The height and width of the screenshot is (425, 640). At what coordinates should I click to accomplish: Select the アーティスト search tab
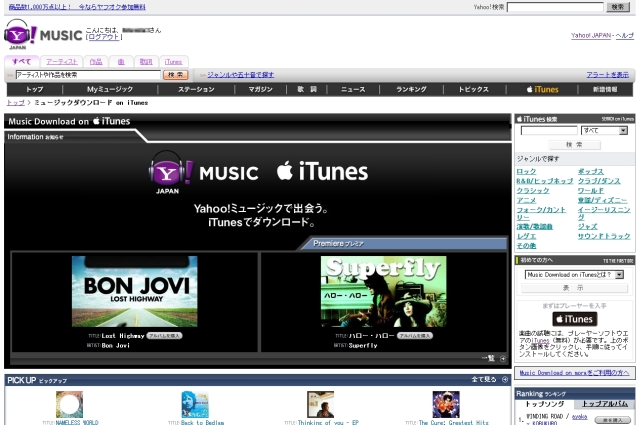point(62,62)
